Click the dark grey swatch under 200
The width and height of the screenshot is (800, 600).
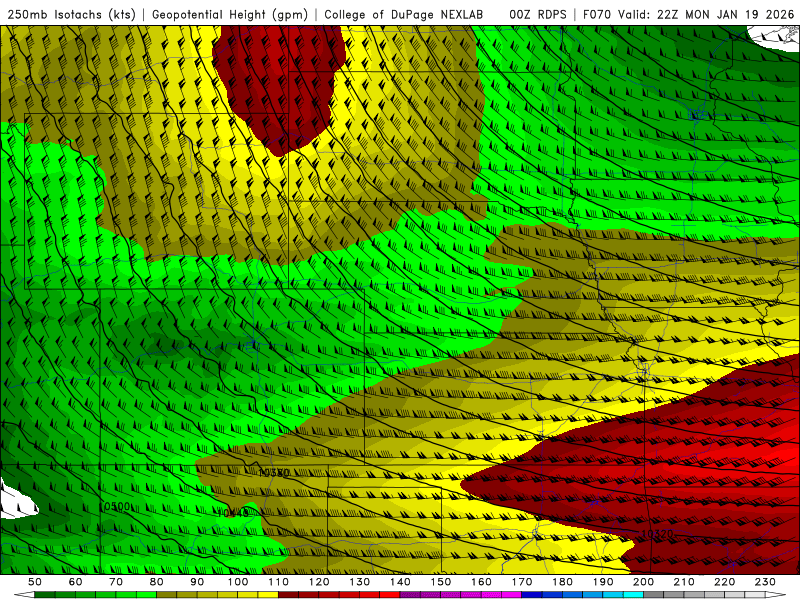click(x=654, y=595)
